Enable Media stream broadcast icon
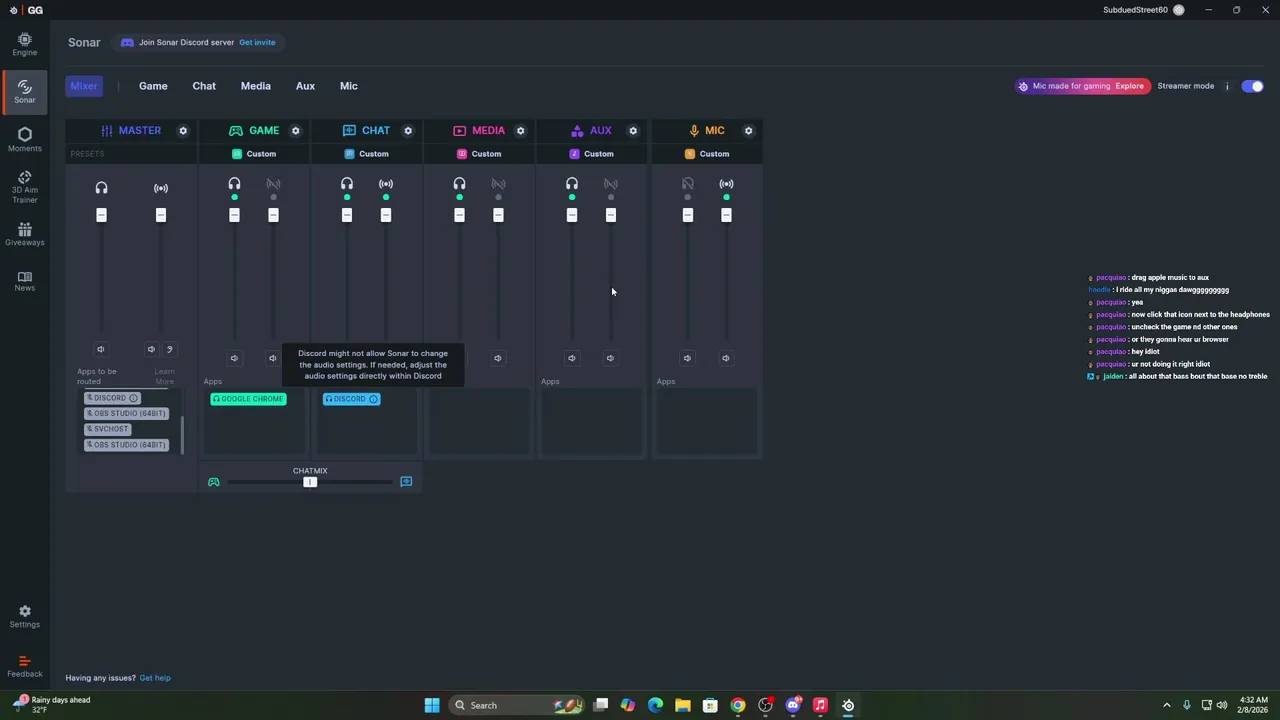 (498, 184)
